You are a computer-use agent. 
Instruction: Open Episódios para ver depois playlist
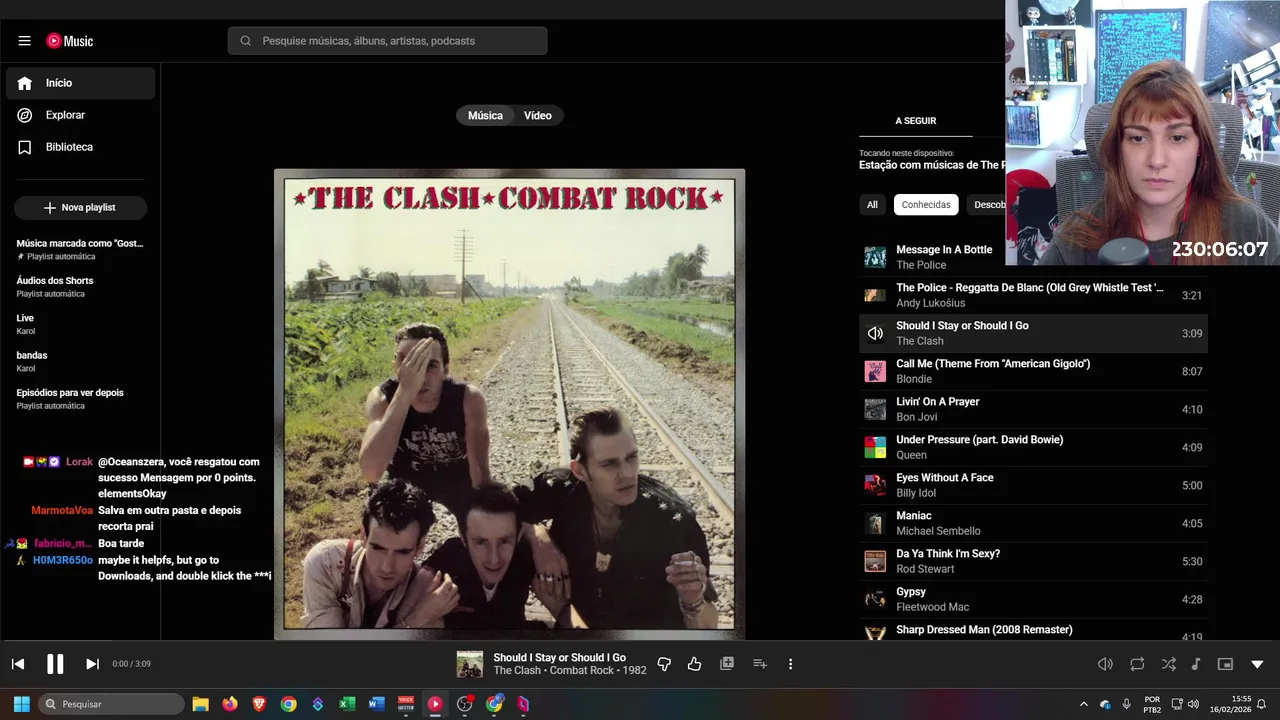[x=80, y=399]
